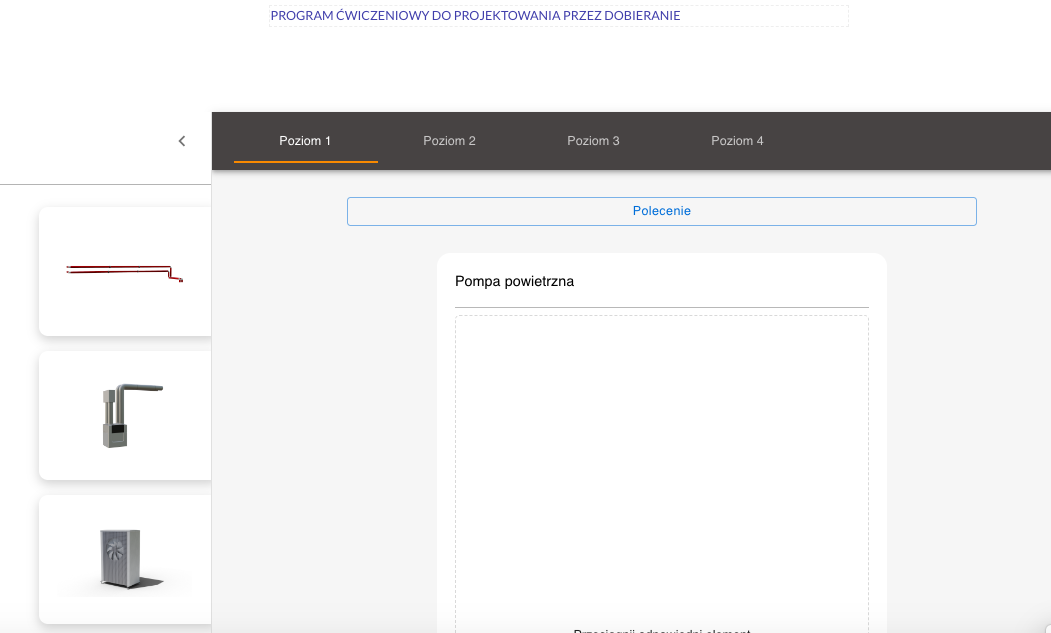The image size is (1051, 633).
Task: Click the PROGRAM ĆWICZENIOWY title link
Action: [474, 15]
